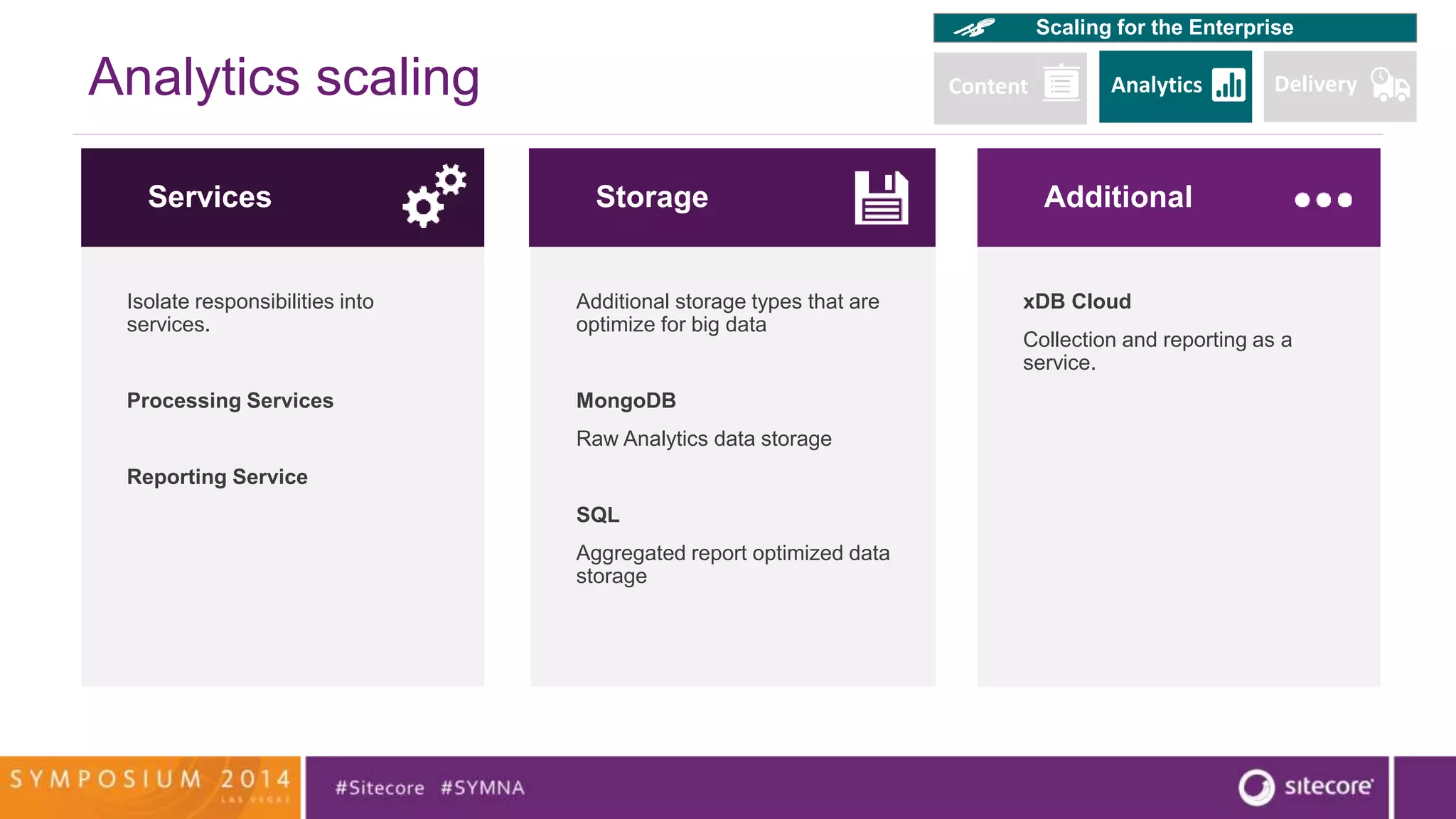Image resolution: width=1456 pixels, height=819 pixels.
Task: Click the document list icon on Content tab
Action: [1061, 83]
